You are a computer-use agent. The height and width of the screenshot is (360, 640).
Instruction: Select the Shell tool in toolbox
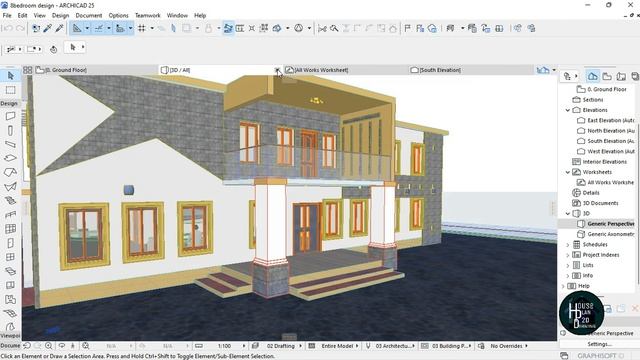pyautogui.click(x=11, y=187)
